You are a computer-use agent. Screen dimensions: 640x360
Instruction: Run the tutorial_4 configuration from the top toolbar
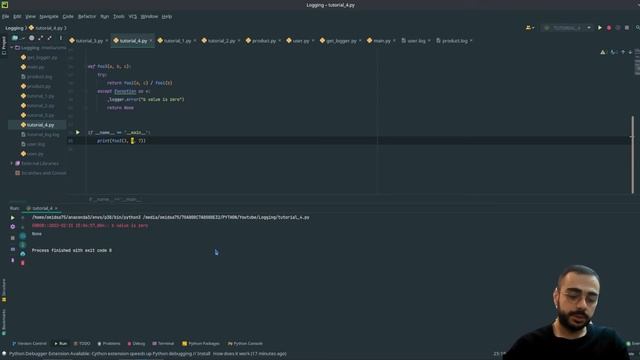pyautogui.click(x=600, y=28)
